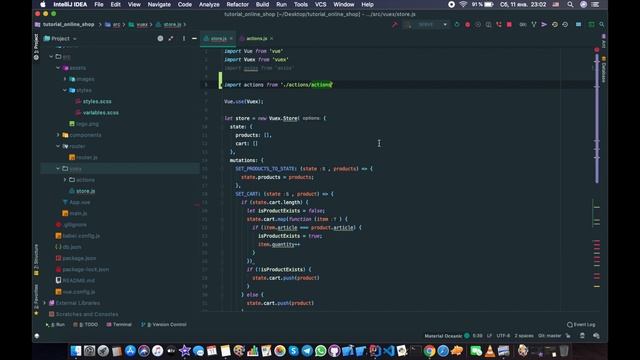Toggle the Database side tool stripe

(604, 70)
